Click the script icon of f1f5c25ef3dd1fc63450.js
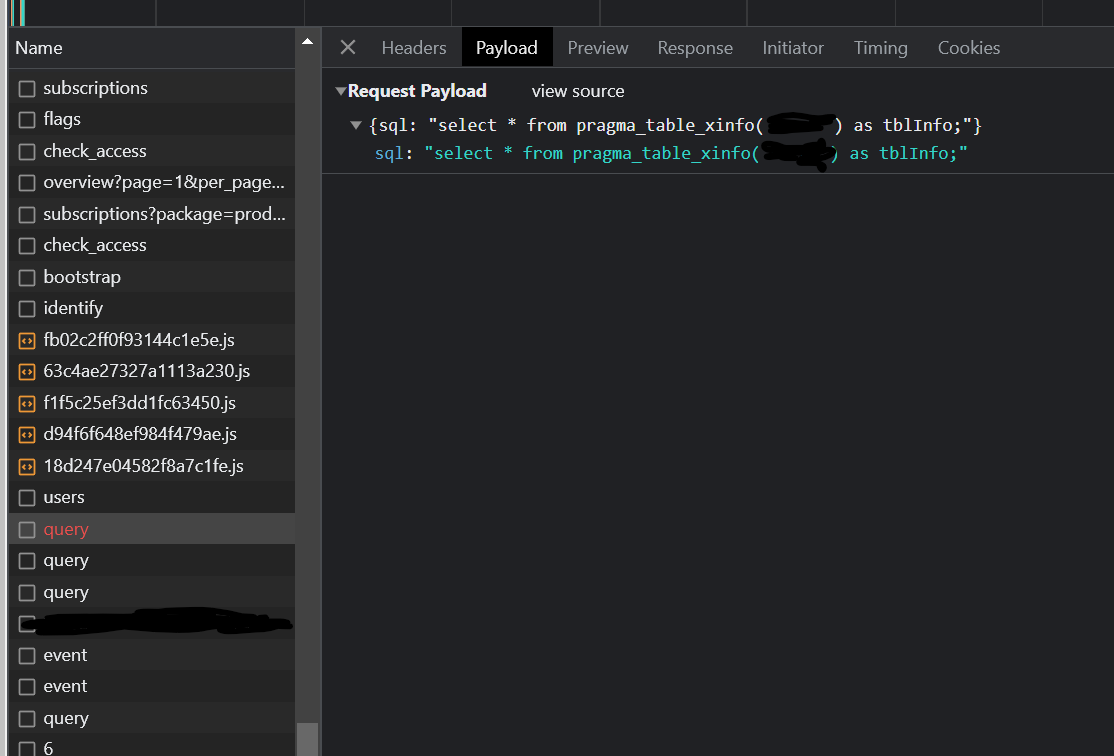The image size is (1114, 756). pos(27,404)
